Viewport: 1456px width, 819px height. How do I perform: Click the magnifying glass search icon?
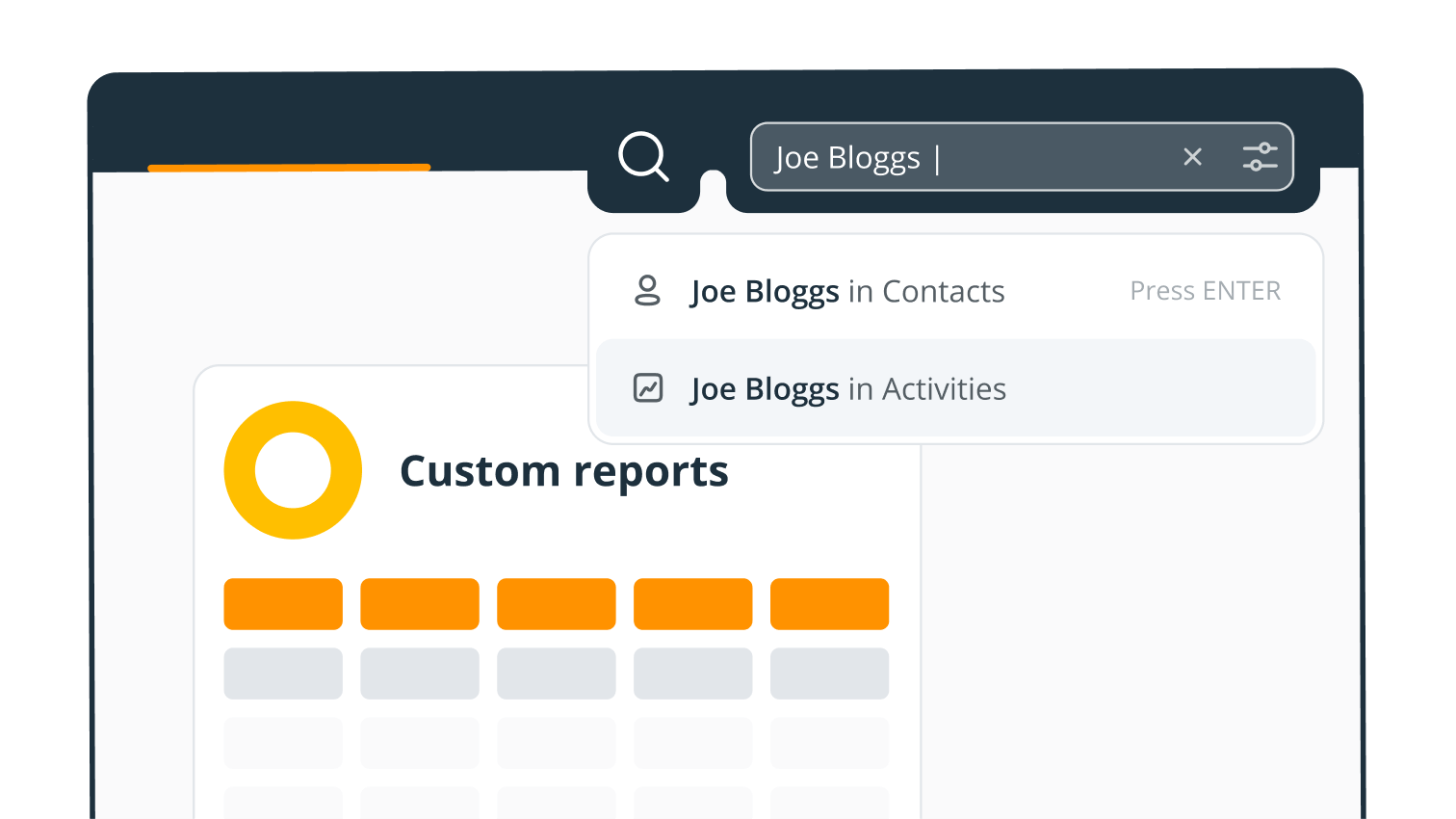coord(643,157)
